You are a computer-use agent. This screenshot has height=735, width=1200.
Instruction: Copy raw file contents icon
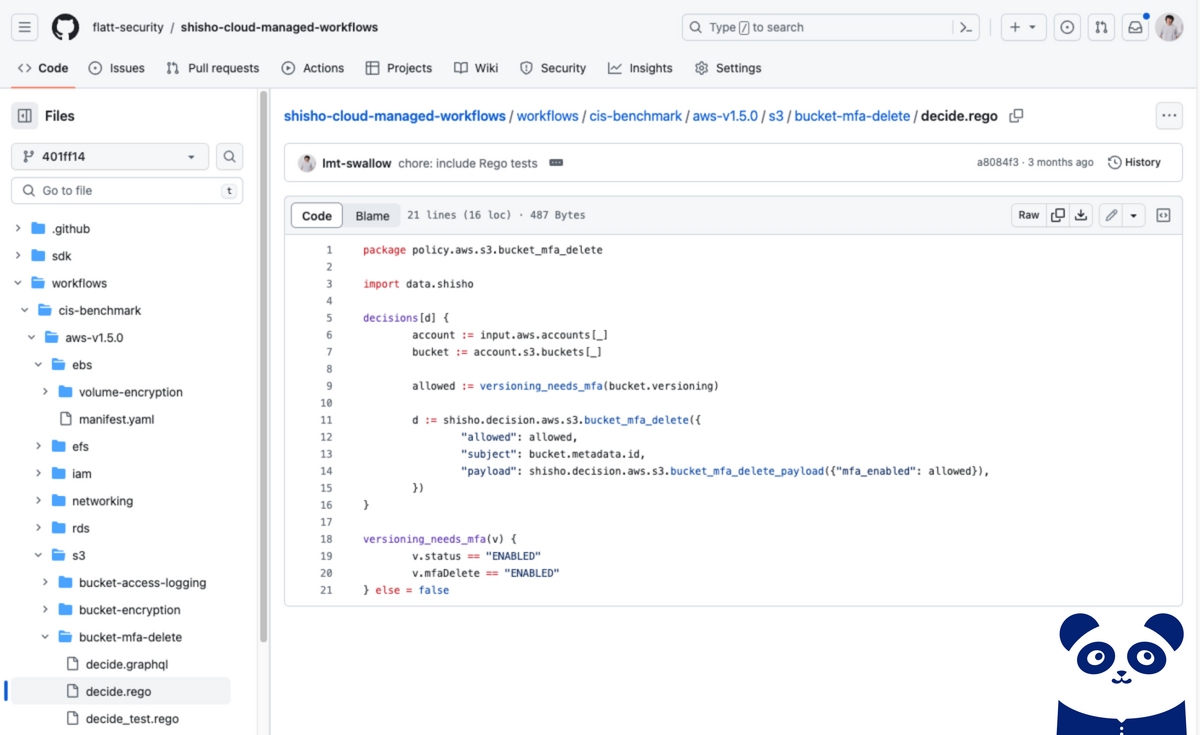coord(1057,215)
